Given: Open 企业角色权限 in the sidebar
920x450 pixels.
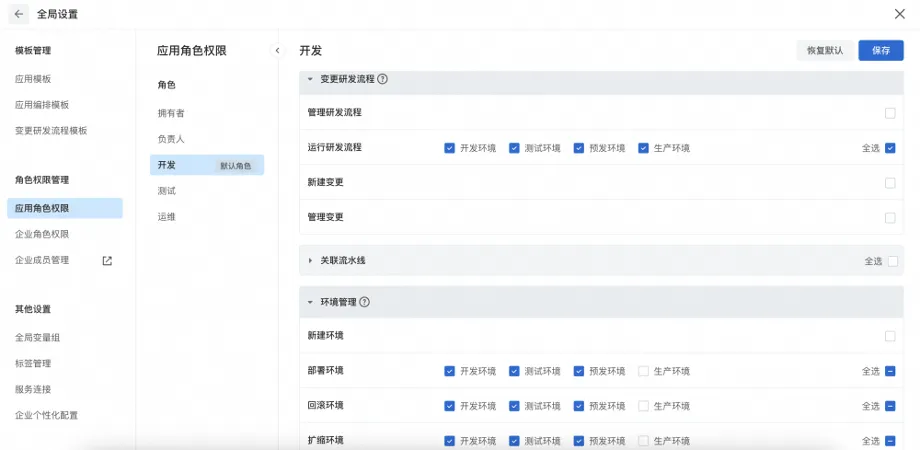Looking at the screenshot, I should (42, 234).
